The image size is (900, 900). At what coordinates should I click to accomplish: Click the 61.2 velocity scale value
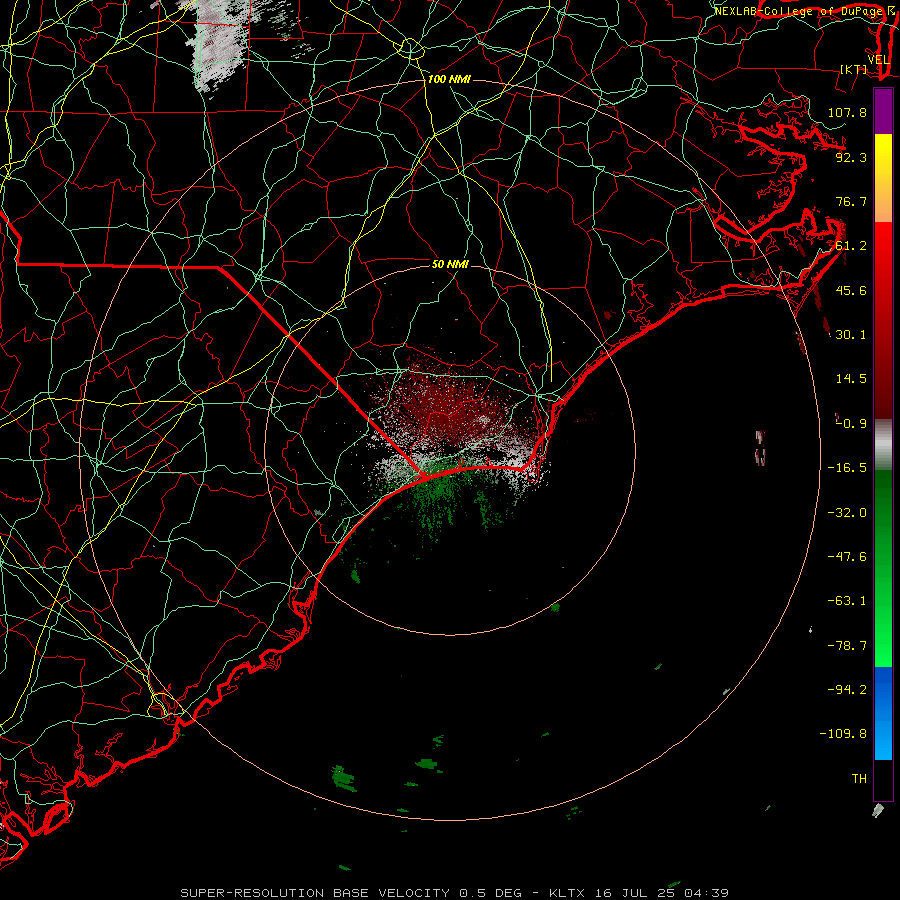(851, 246)
